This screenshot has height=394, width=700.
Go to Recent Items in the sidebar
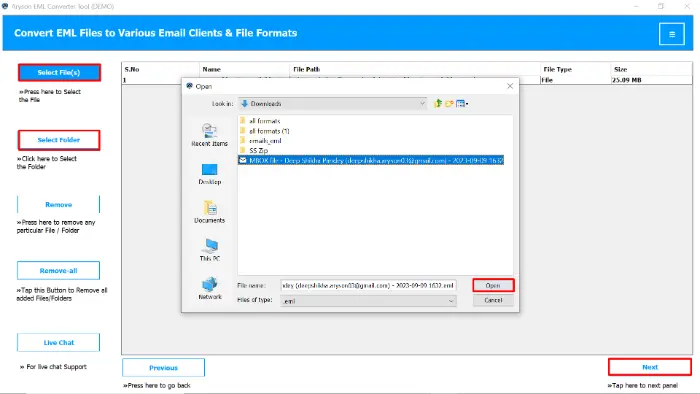pyautogui.click(x=209, y=135)
